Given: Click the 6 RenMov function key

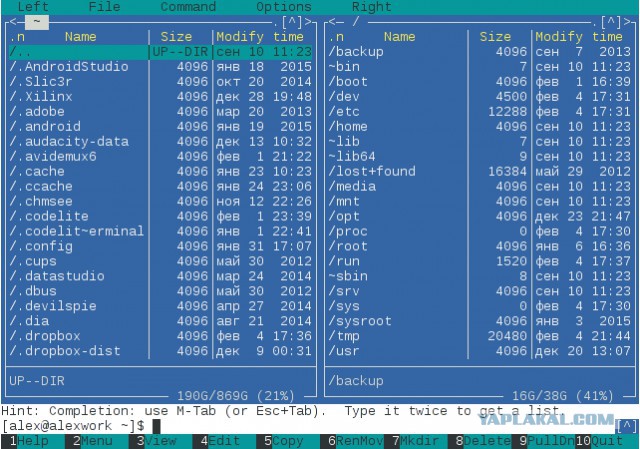Looking at the screenshot, I should (x=356, y=441).
